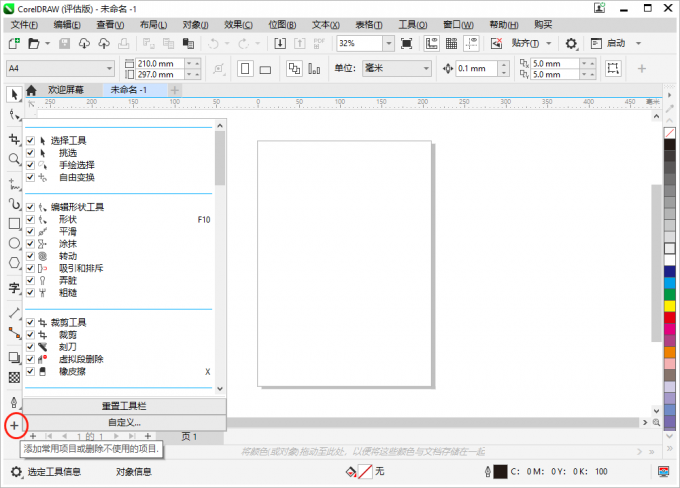Click the home Welcome screen icon
The width and height of the screenshot is (680, 488).
[x=31, y=90]
